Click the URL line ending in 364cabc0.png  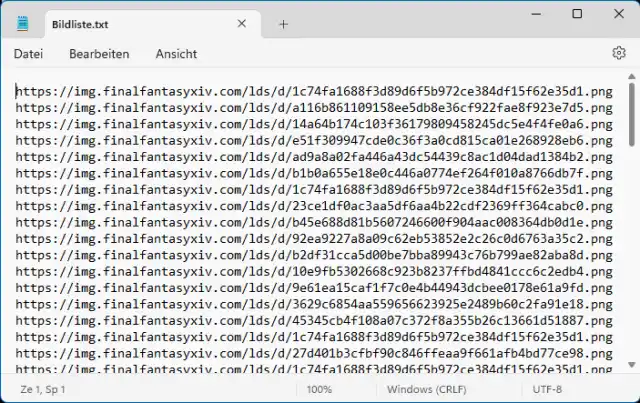(314, 206)
